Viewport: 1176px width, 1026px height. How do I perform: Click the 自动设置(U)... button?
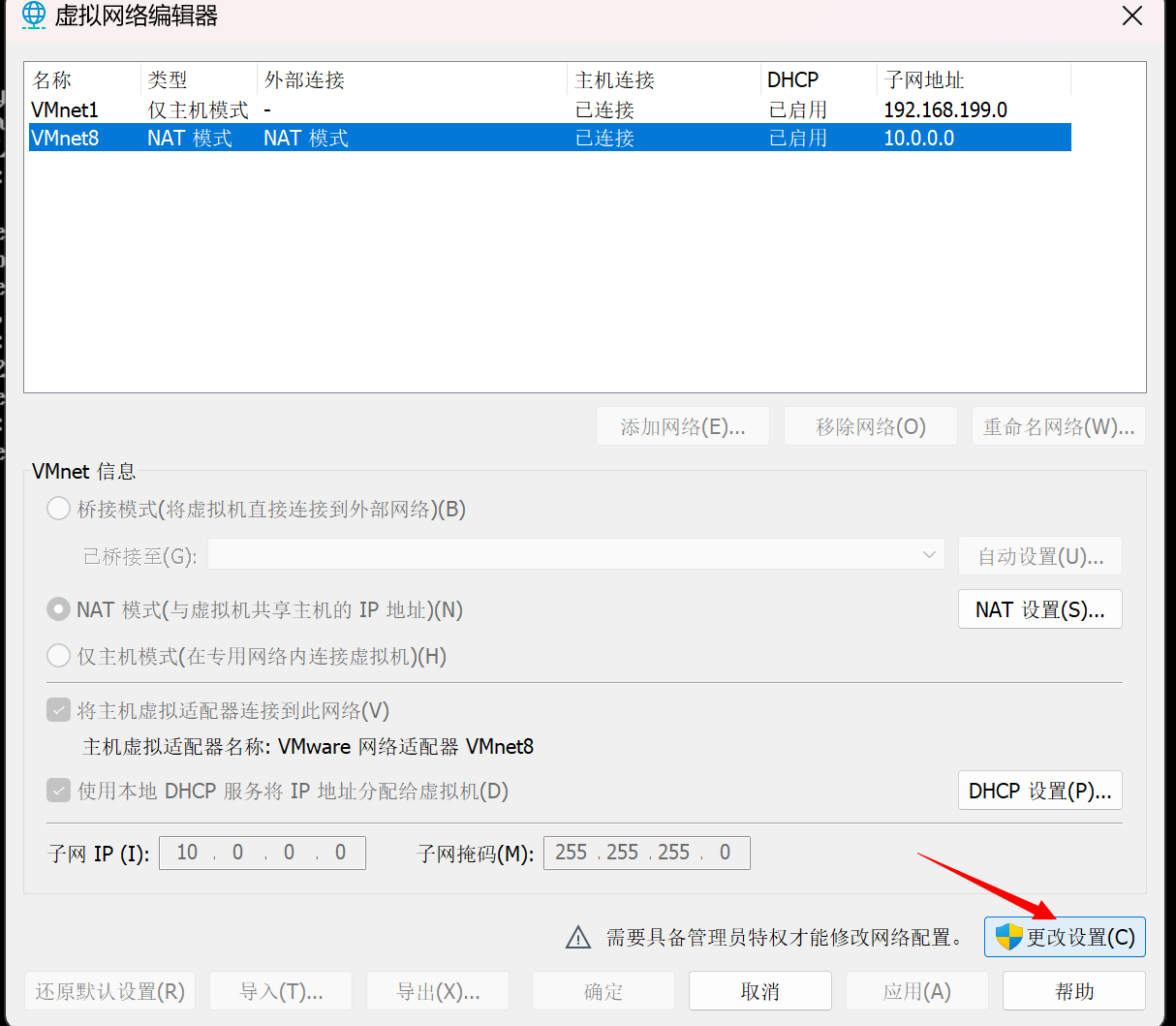[1040, 556]
